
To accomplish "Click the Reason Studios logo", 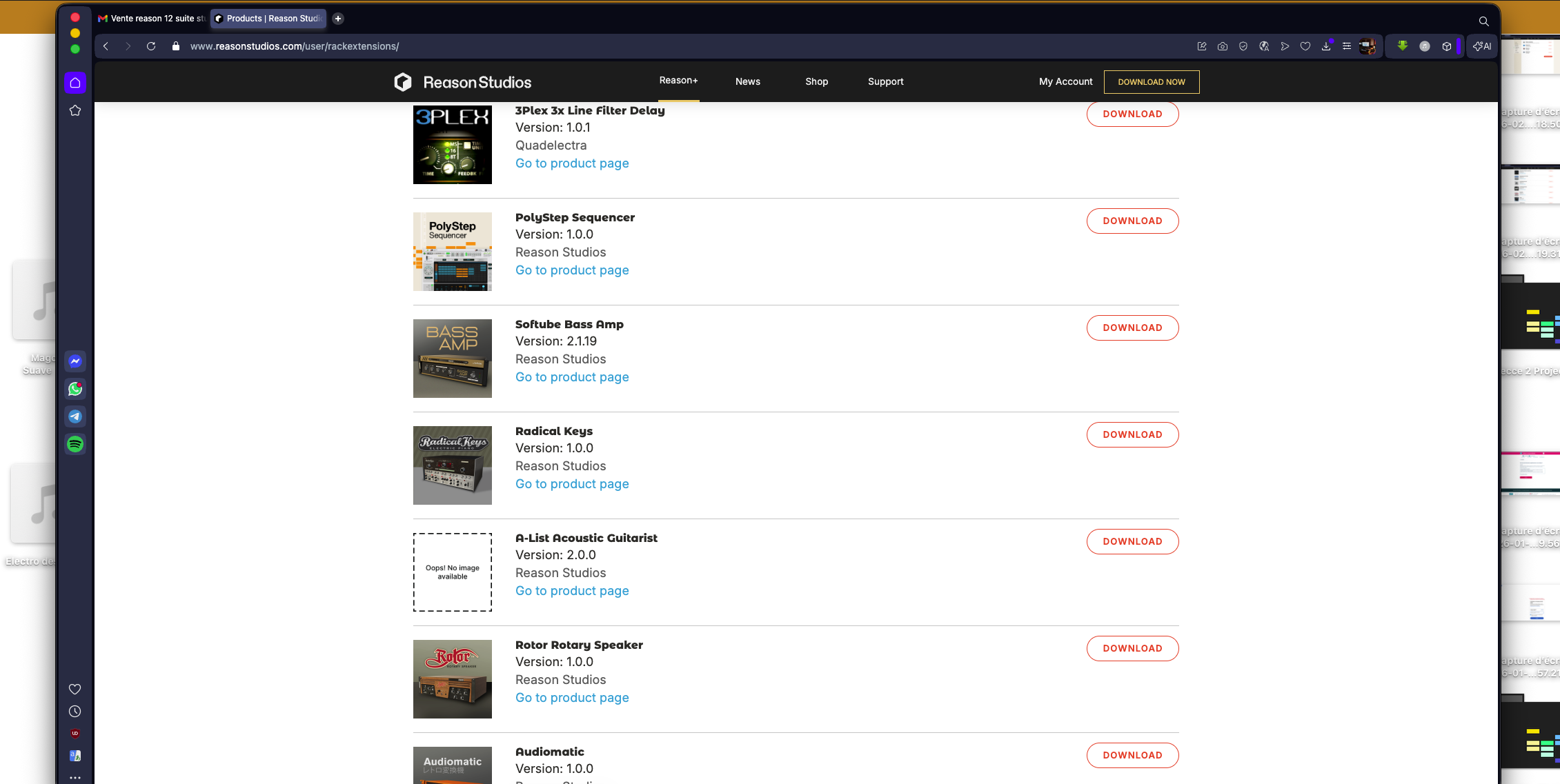I will pyautogui.click(x=463, y=82).
